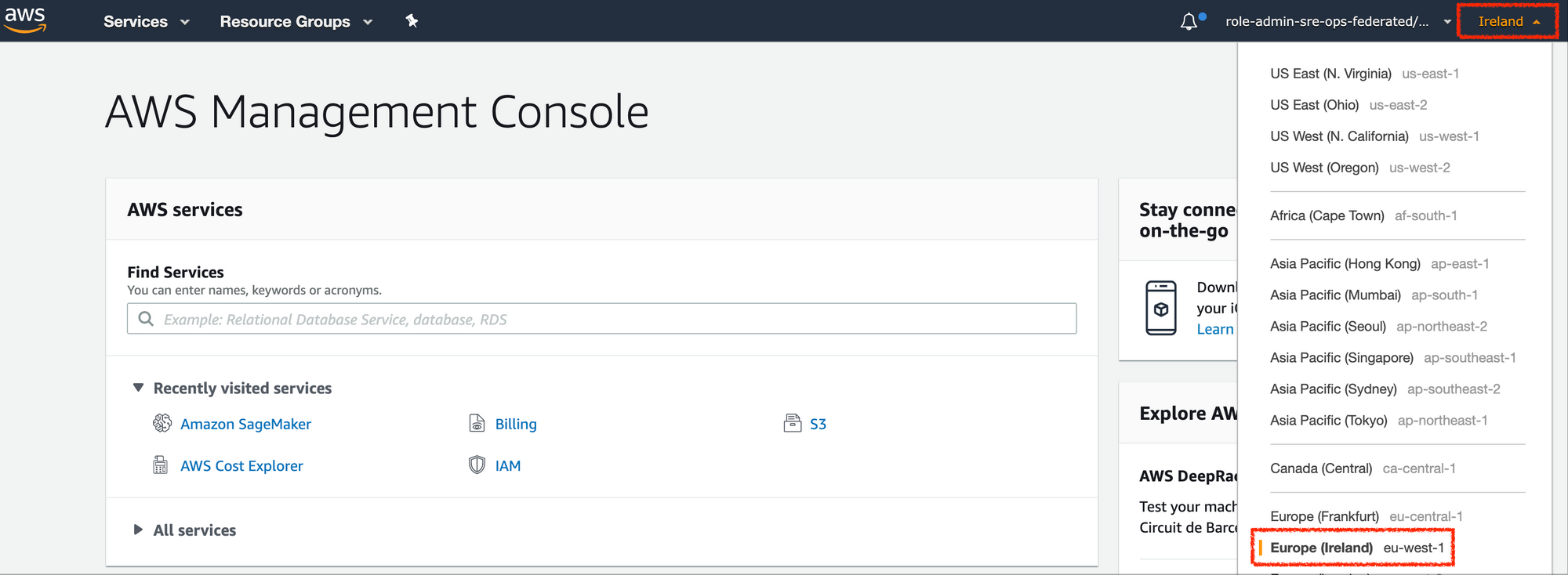
Task: Open the Services dropdown menu
Action: tap(146, 21)
